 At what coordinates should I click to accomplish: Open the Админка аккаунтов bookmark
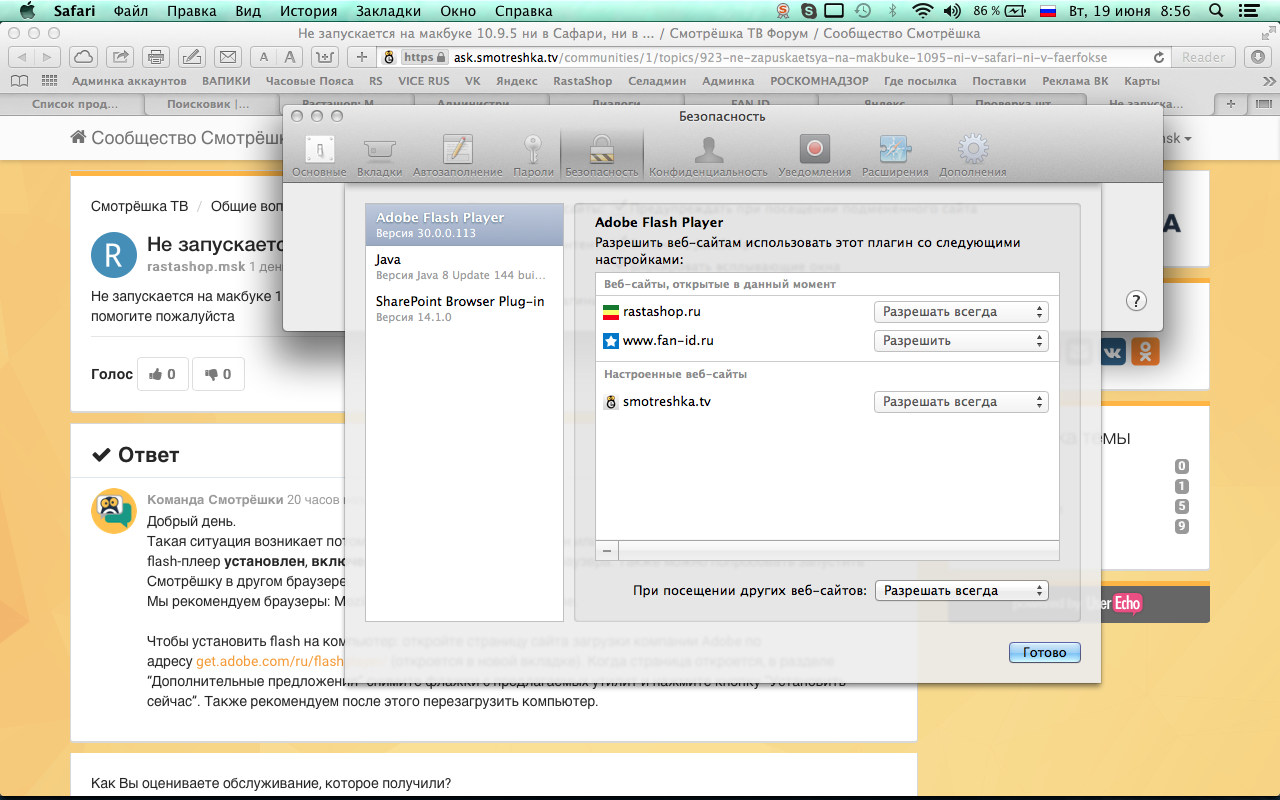pos(129,81)
